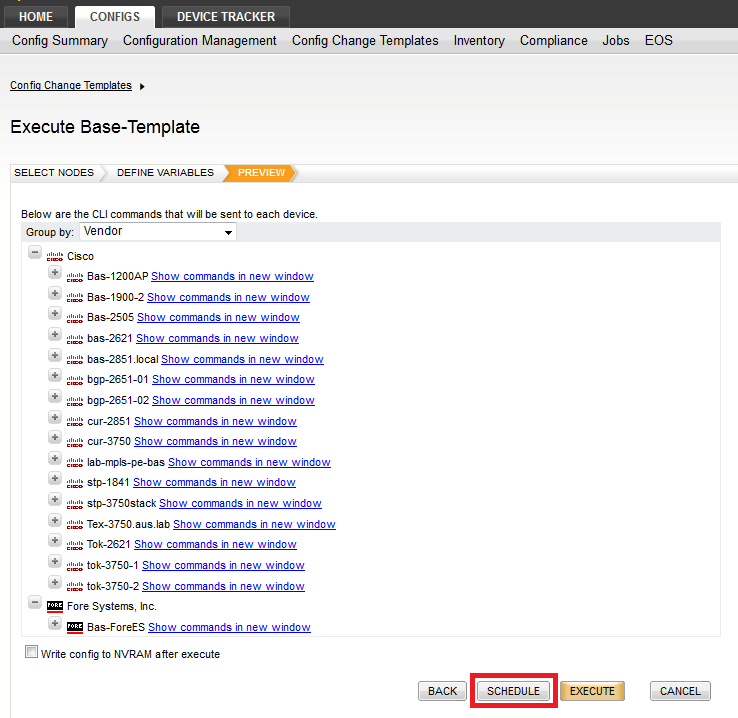Click Cisco icon beside stp-1841

click(74, 483)
